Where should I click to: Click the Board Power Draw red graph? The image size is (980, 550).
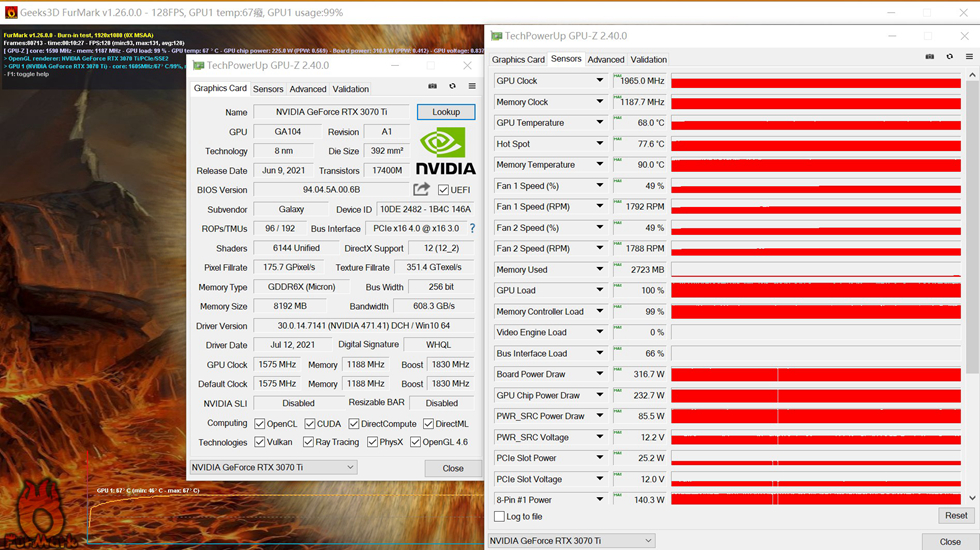click(x=816, y=374)
